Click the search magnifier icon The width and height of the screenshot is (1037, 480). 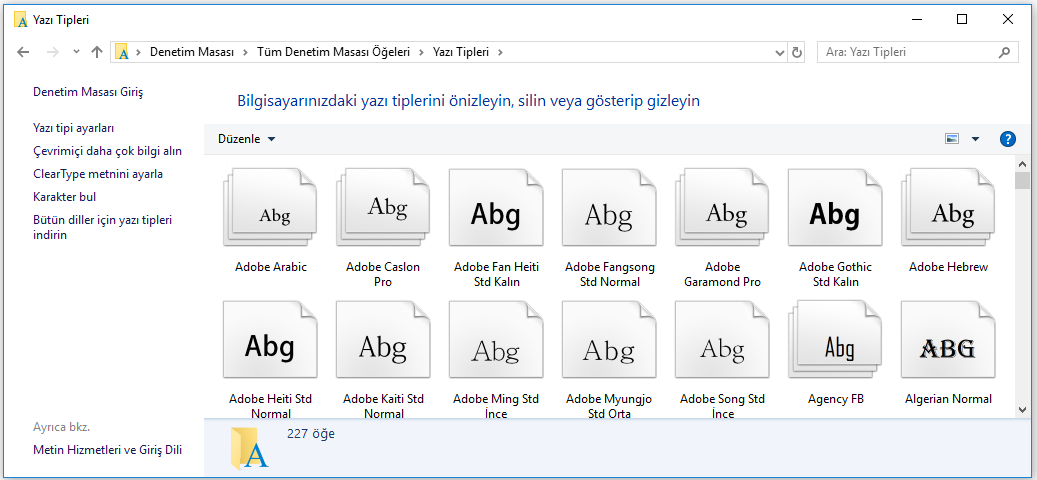1004,52
